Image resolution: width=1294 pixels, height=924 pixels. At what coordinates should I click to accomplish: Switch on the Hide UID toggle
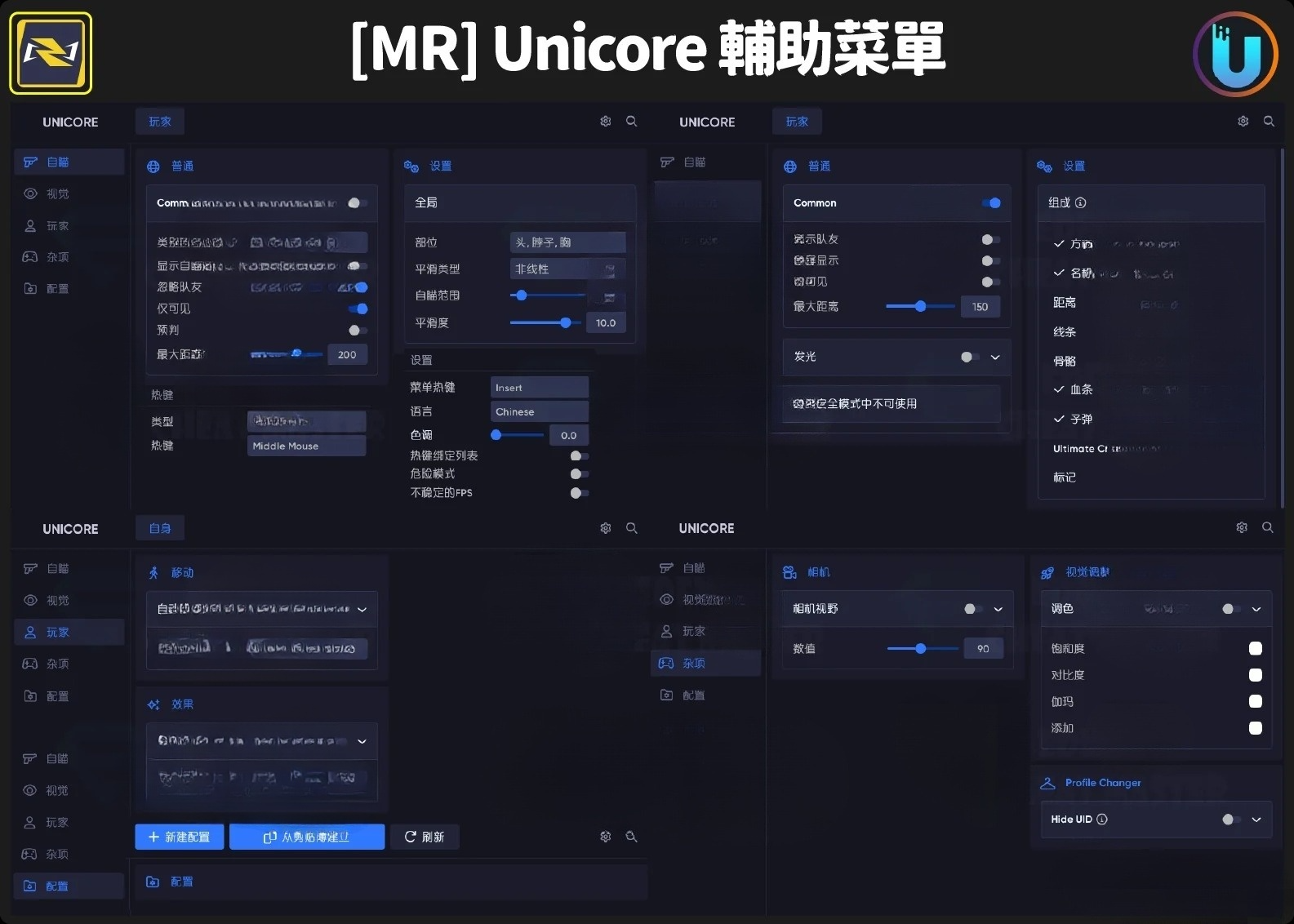[1231, 820]
